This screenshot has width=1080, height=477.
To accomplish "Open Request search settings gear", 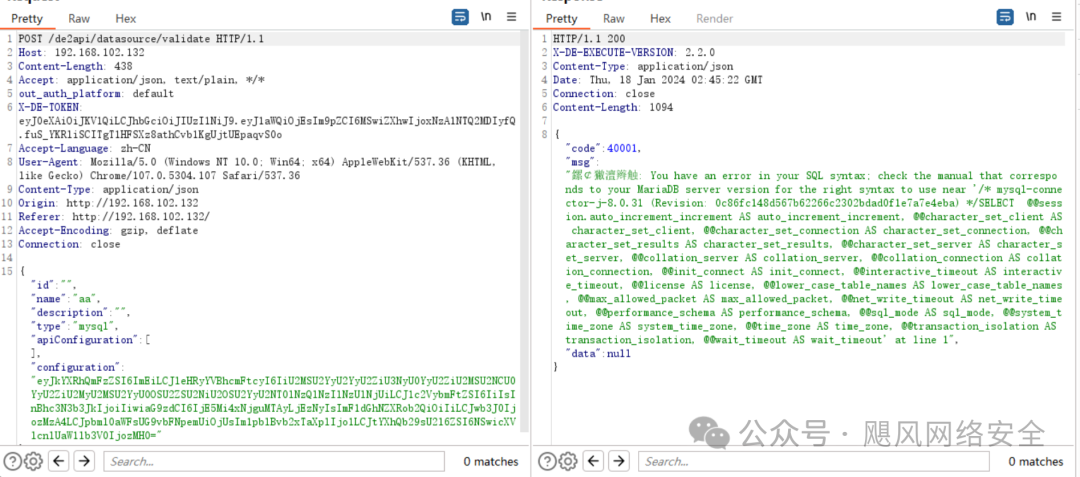I will tap(34, 460).
